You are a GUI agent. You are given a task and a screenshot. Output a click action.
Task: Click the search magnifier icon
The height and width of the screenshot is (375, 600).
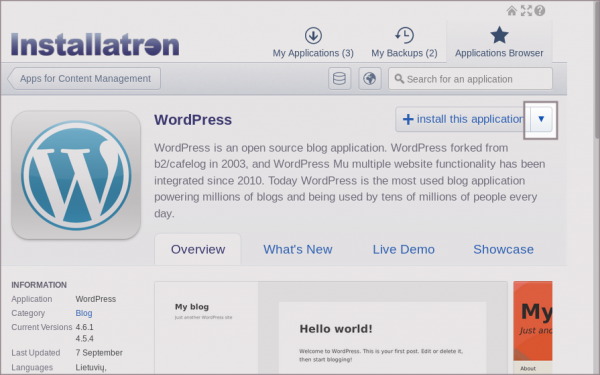(399, 79)
